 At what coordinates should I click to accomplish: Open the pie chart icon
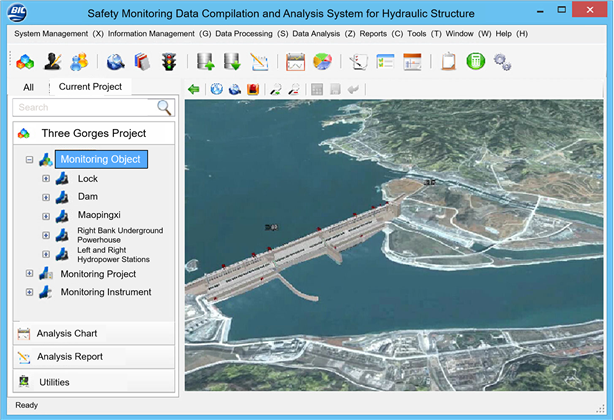coord(322,61)
